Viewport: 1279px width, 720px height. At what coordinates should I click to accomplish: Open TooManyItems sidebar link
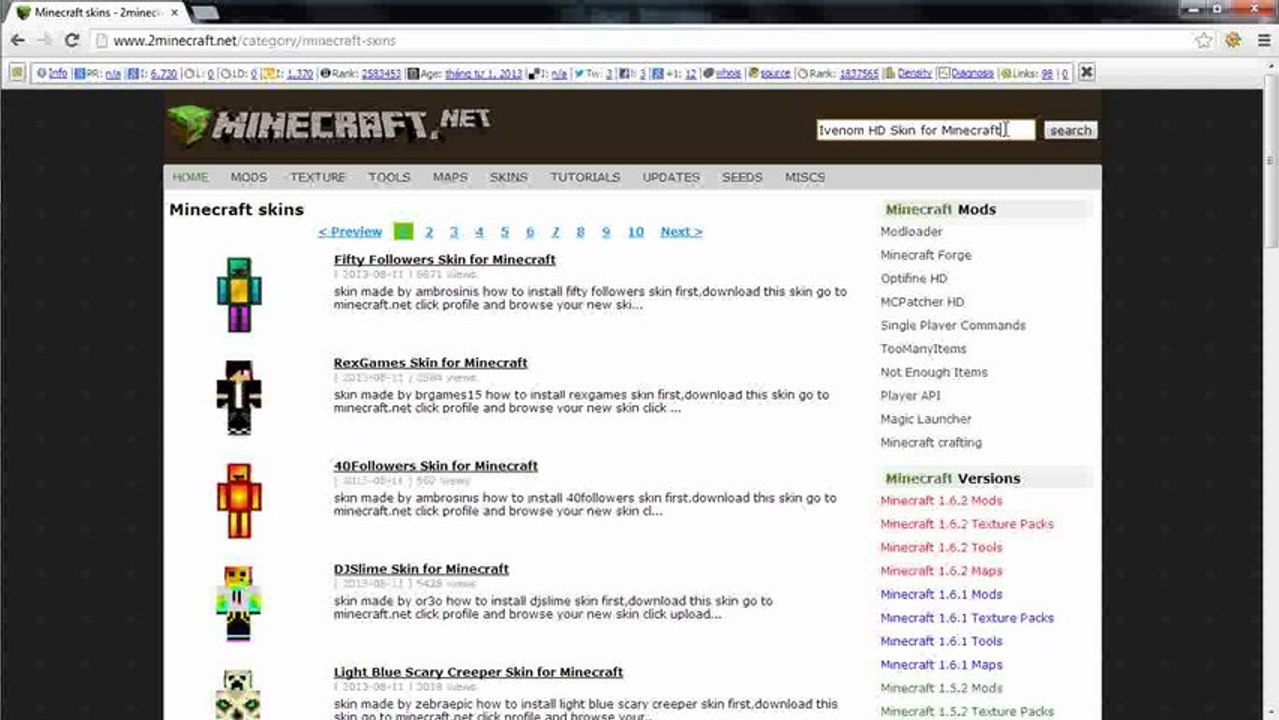[923, 349]
